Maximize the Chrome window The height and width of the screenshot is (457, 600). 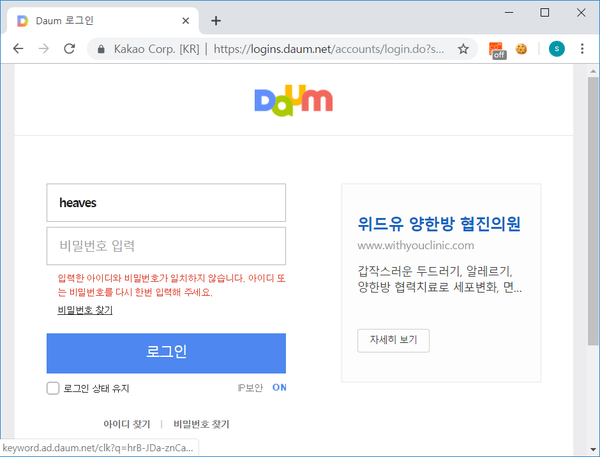pyautogui.click(x=545, y=13)
